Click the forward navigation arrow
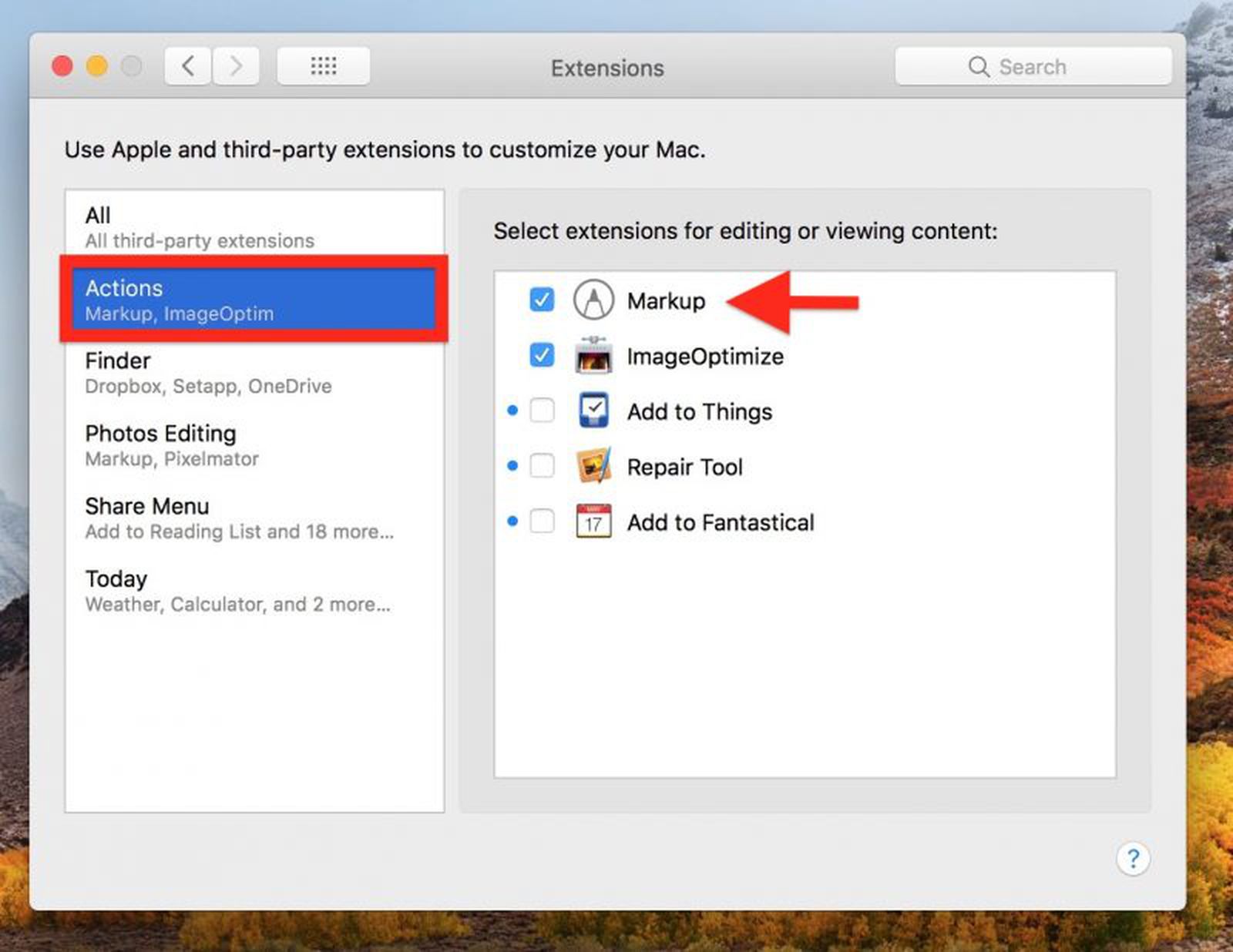1233x952 pixels. (237, 66)
